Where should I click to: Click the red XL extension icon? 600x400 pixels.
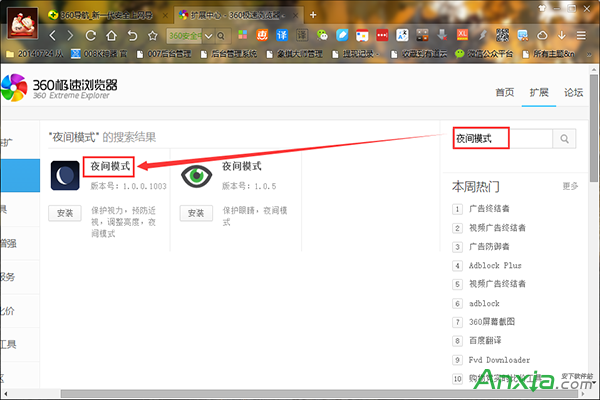click(462, 35)
